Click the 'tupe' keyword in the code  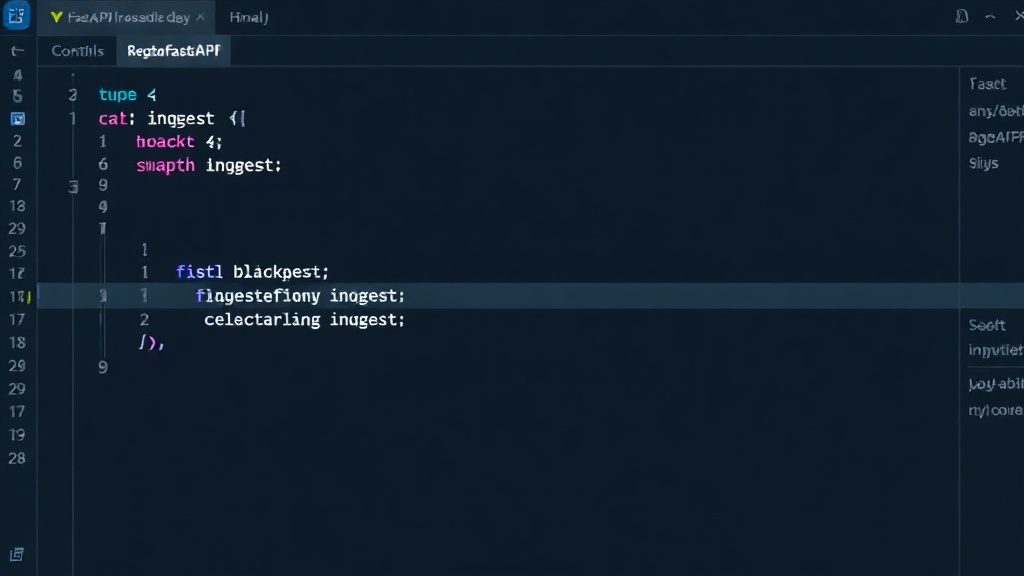click(x=118, y=95)
